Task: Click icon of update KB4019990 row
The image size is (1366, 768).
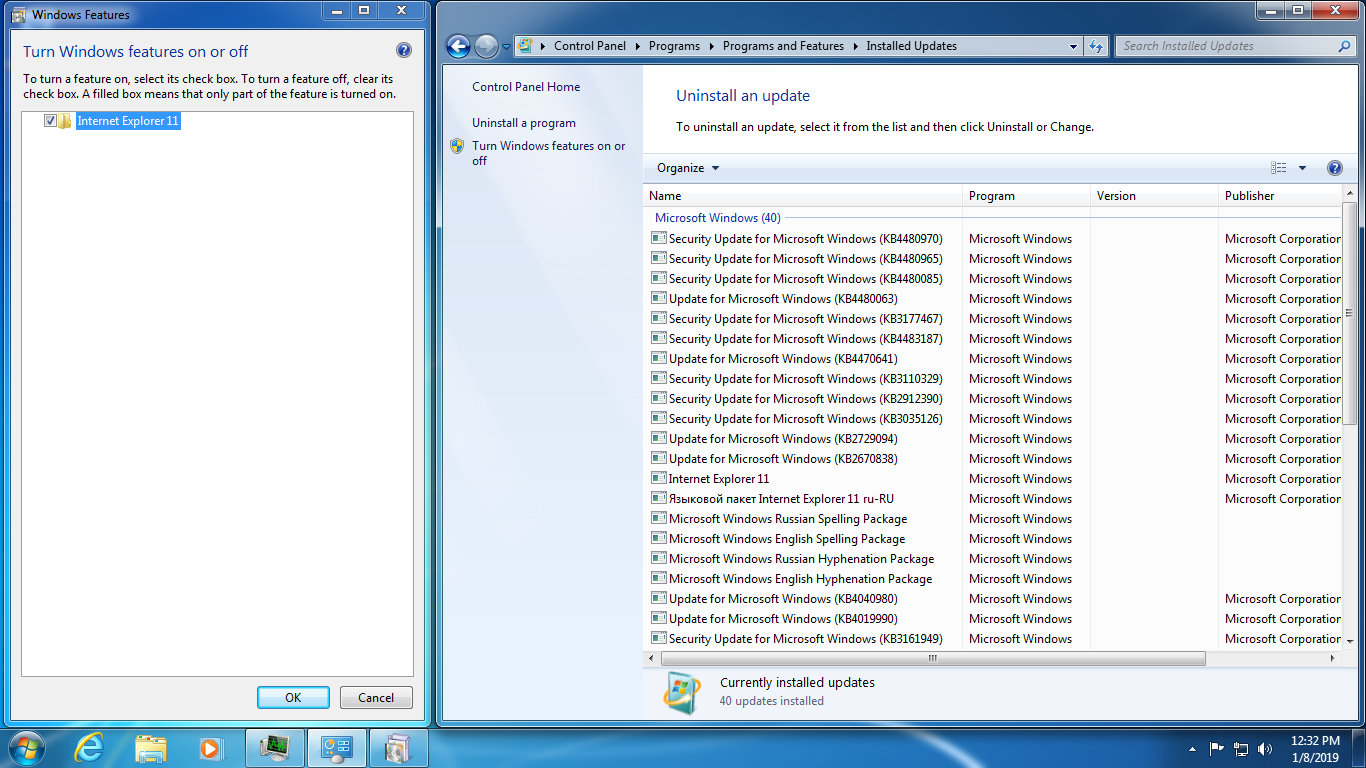Action: [x=659, y=618]
